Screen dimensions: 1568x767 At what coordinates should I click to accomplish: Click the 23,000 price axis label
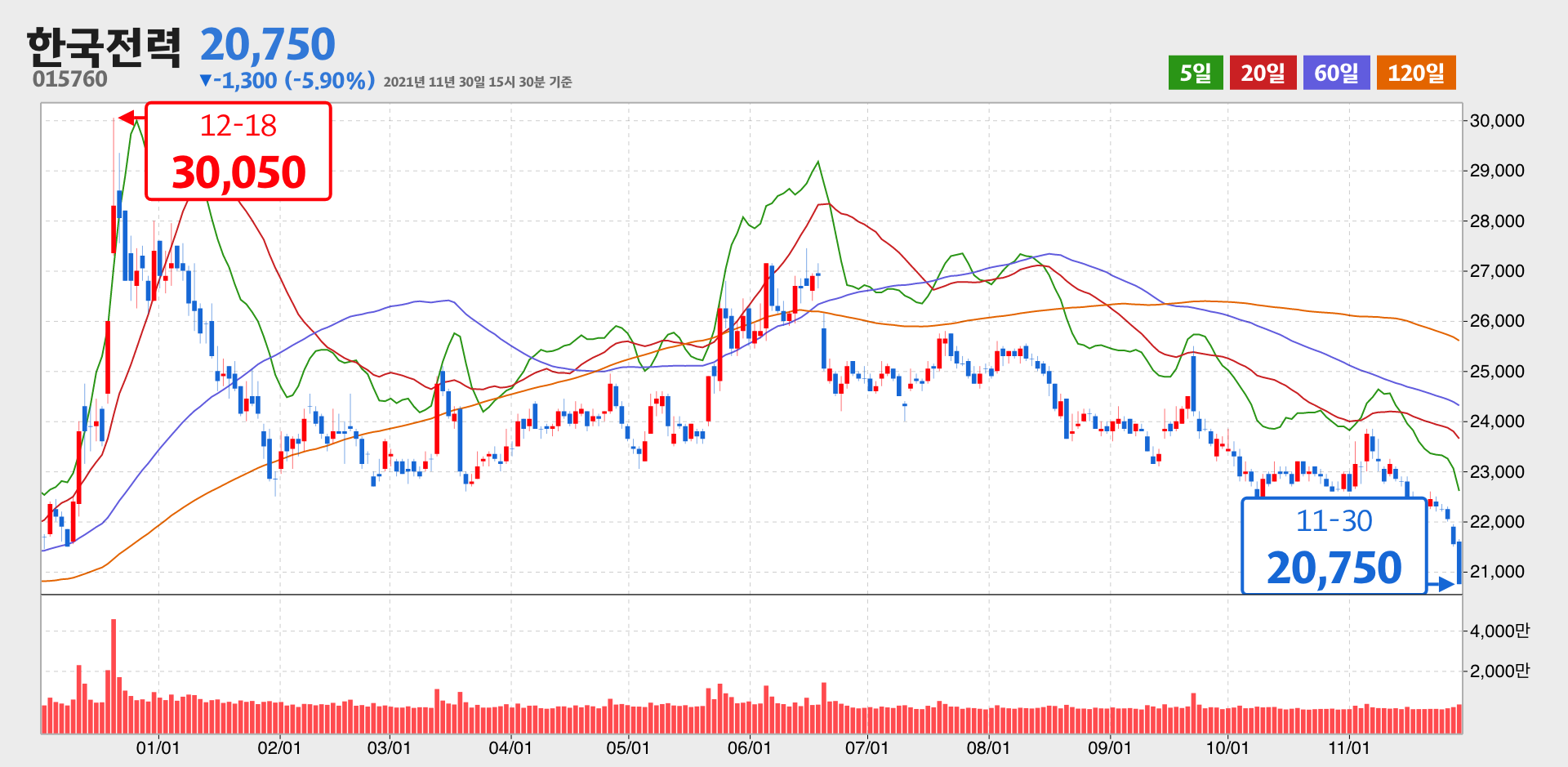(x=1497, y=472)
